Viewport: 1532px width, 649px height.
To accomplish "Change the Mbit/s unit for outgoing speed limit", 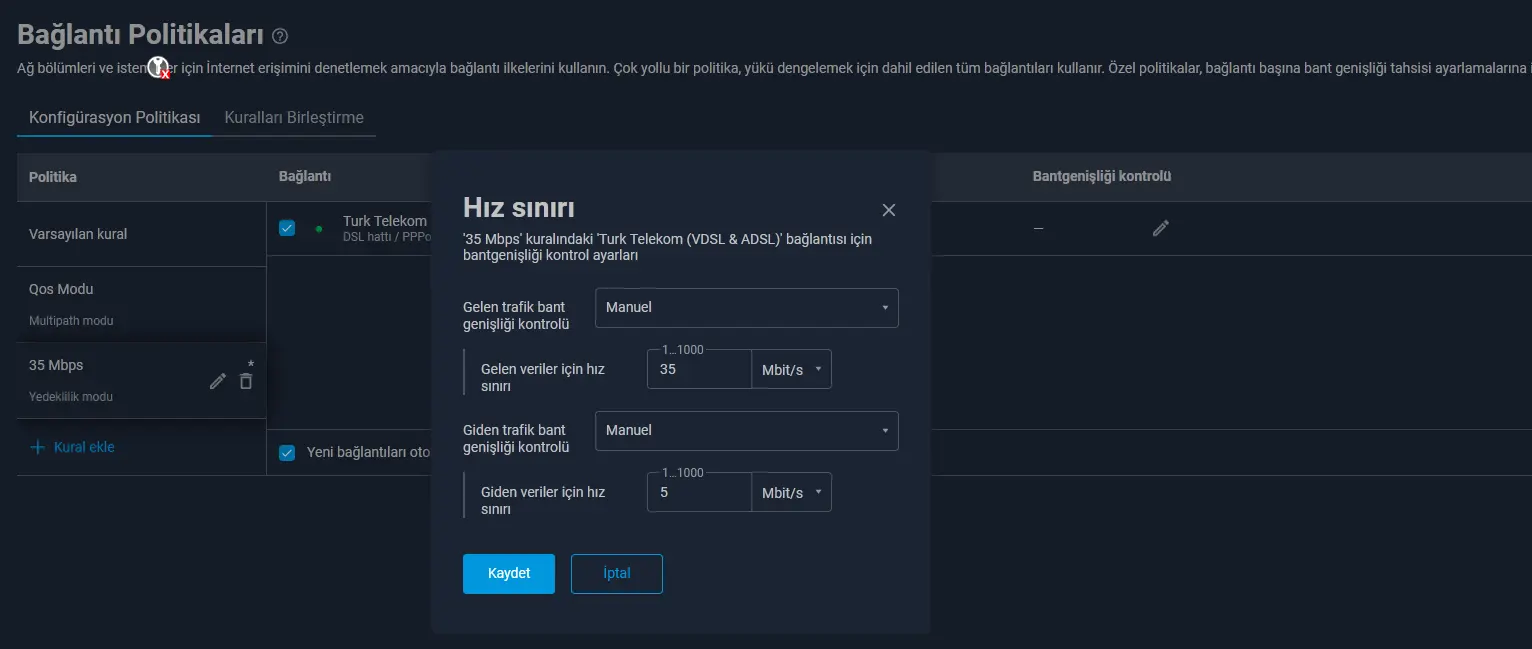I will (x=791, y=492).
